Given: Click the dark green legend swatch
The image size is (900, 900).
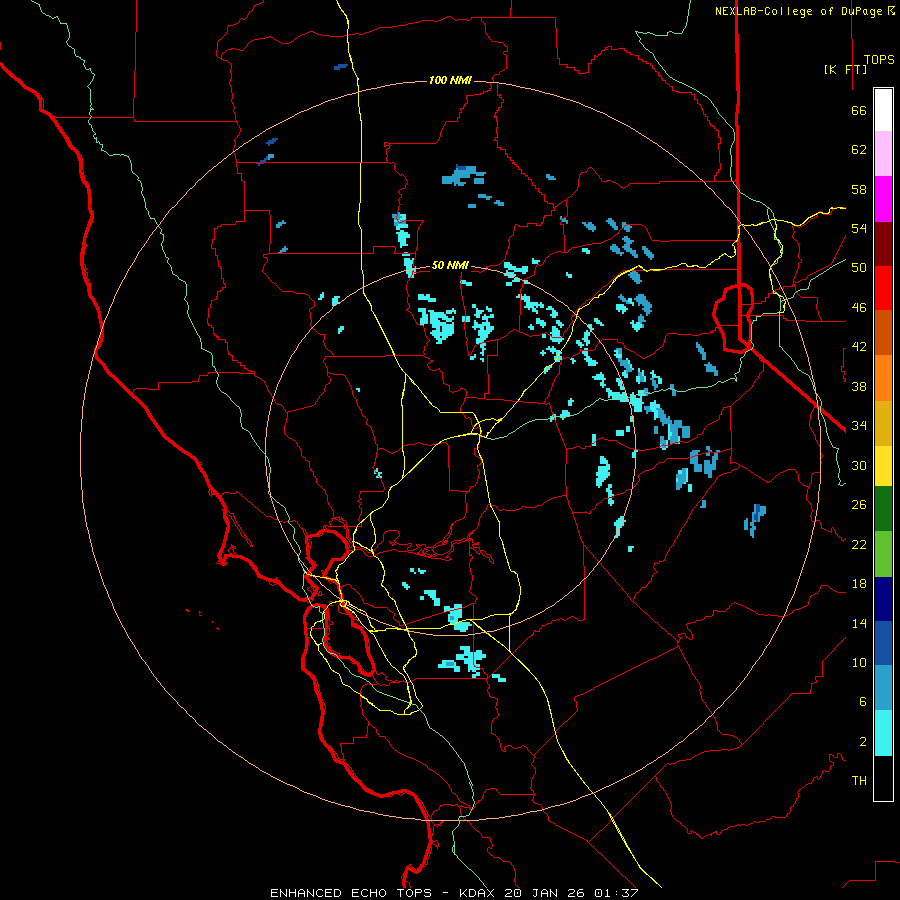Looking at the screenshot, I should (883, 509).
